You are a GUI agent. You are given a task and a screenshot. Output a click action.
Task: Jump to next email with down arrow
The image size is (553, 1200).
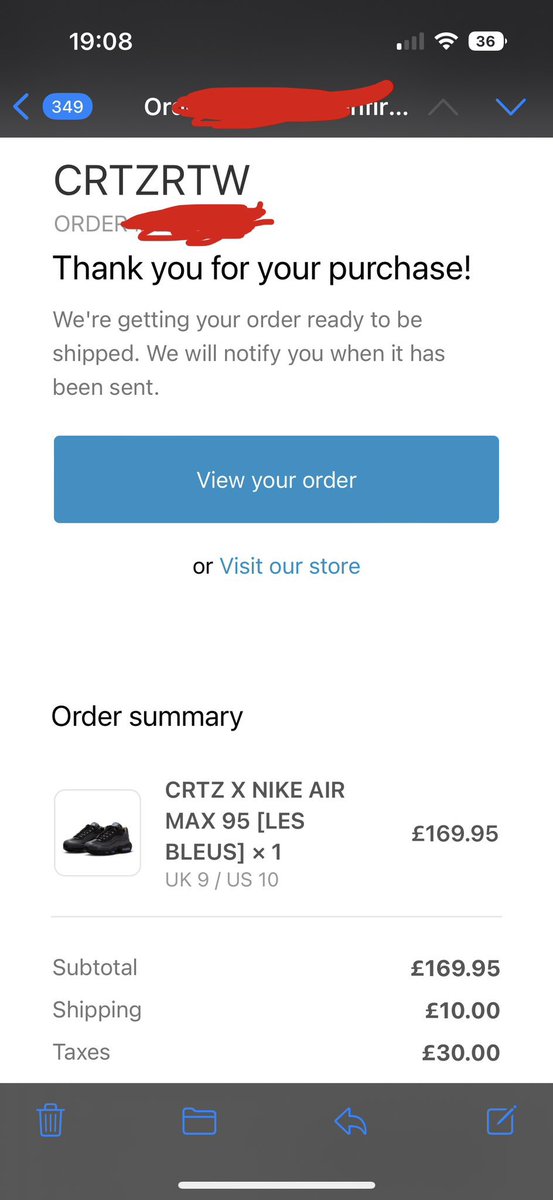pos(511,107)
